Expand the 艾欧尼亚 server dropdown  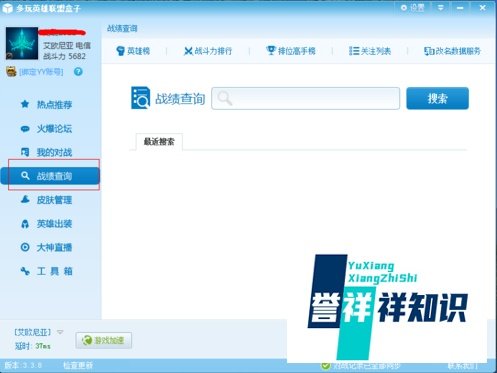(60, 332)
